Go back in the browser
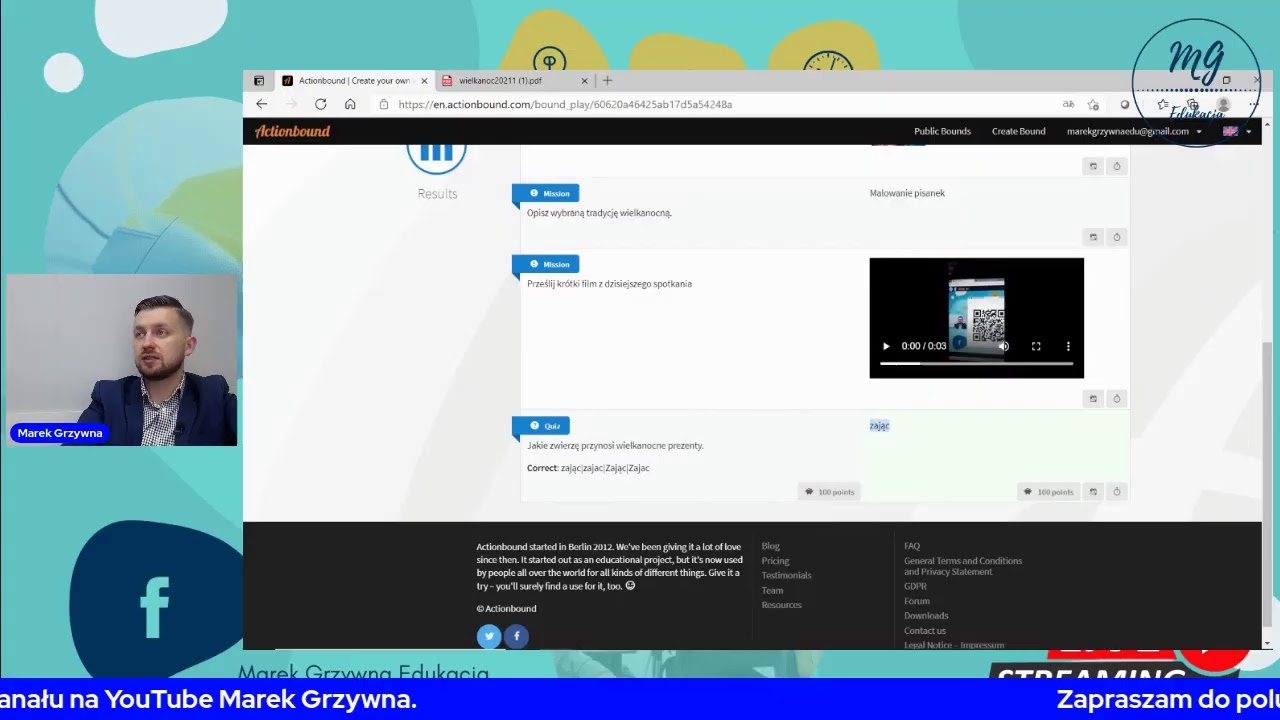 coord(261,104)
